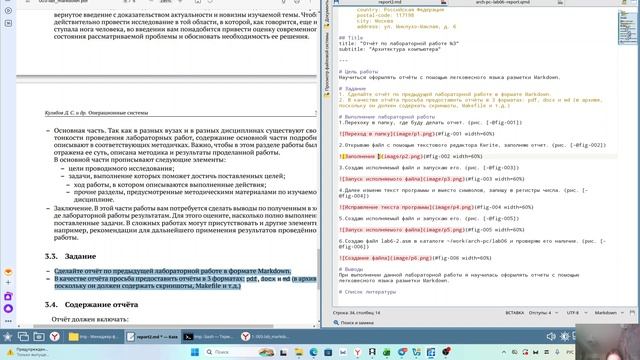Click the '3.4. Содержание отчёта' heading in PDF

tap(91, 304)
